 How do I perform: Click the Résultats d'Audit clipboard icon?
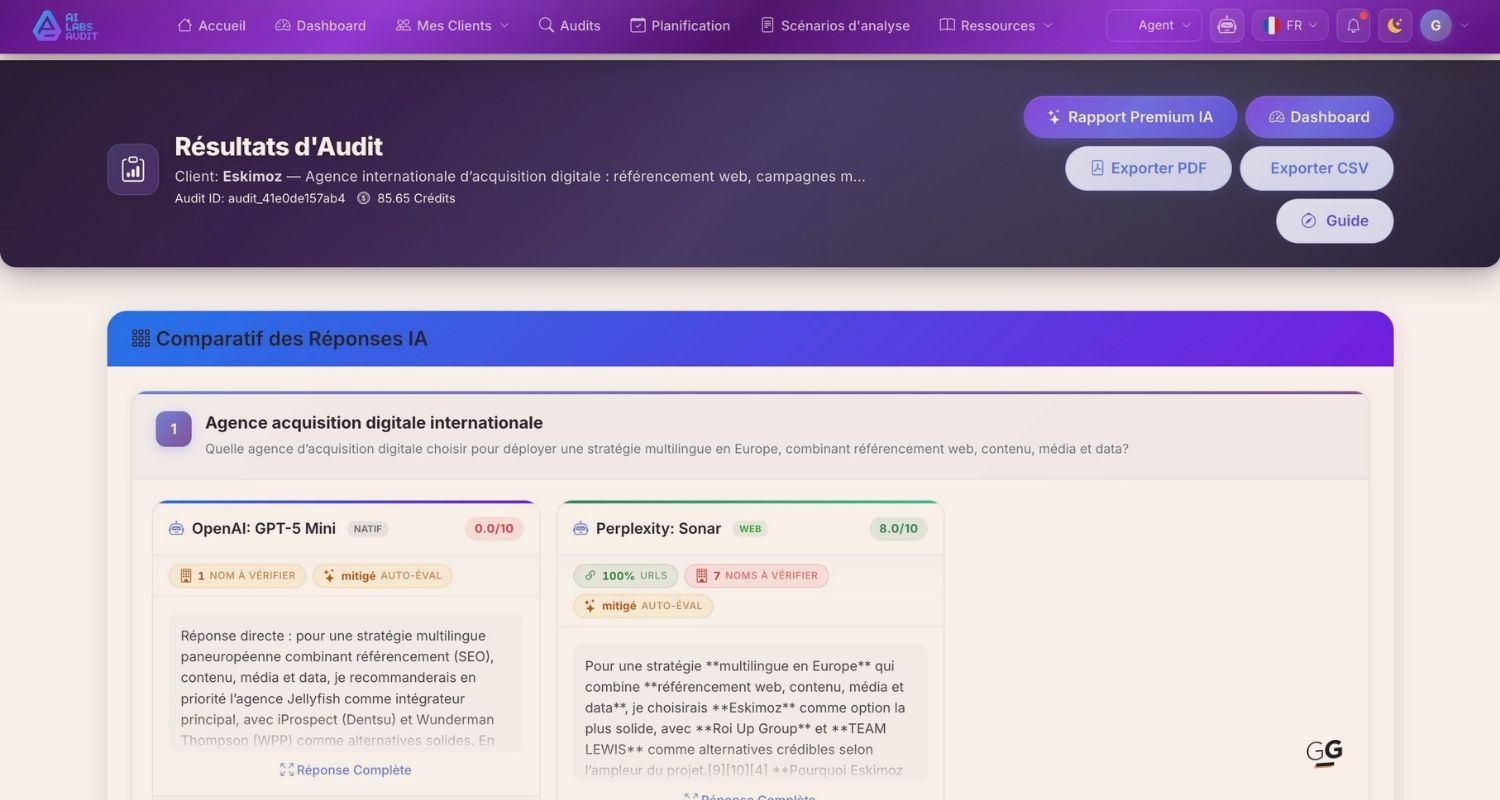(x=133, y=169)
